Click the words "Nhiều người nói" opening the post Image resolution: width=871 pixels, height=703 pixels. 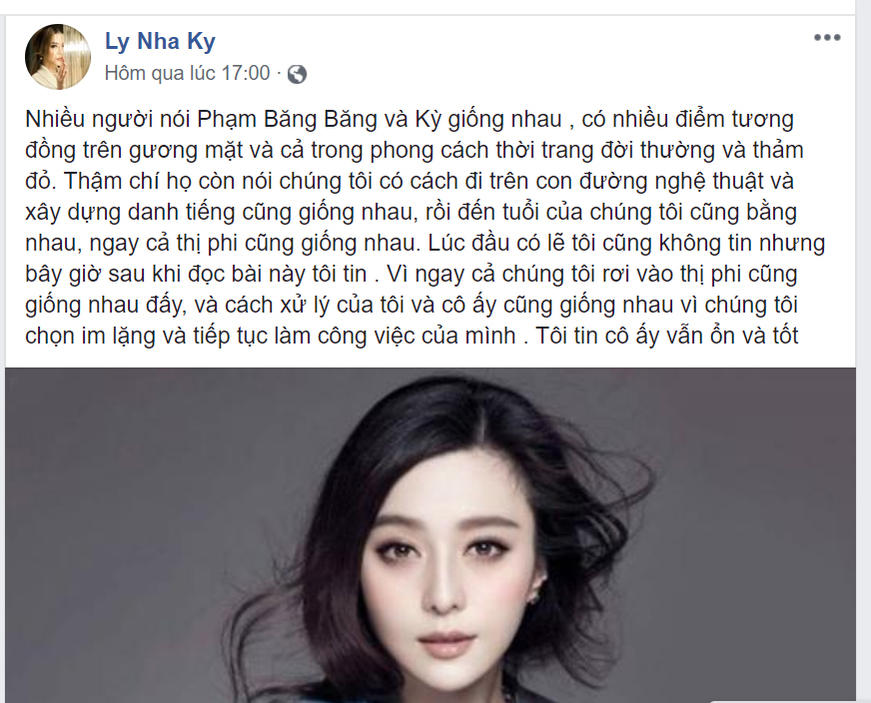click(108, 120)
